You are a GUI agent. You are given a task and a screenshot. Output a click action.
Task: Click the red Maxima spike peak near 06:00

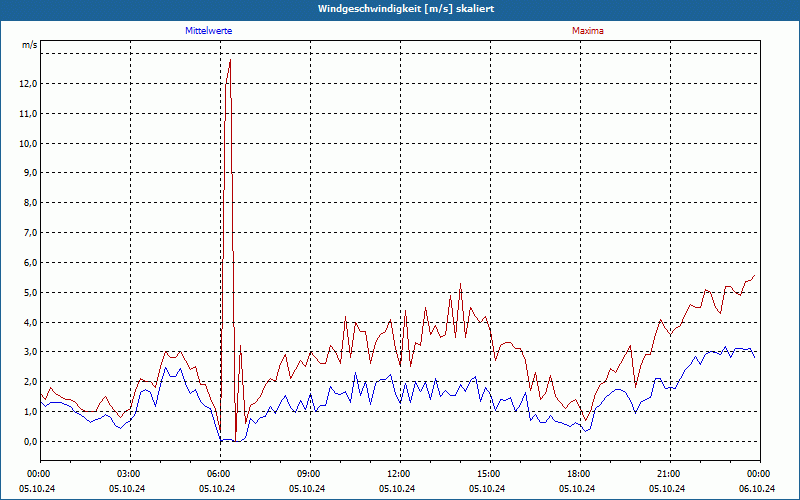231,60
